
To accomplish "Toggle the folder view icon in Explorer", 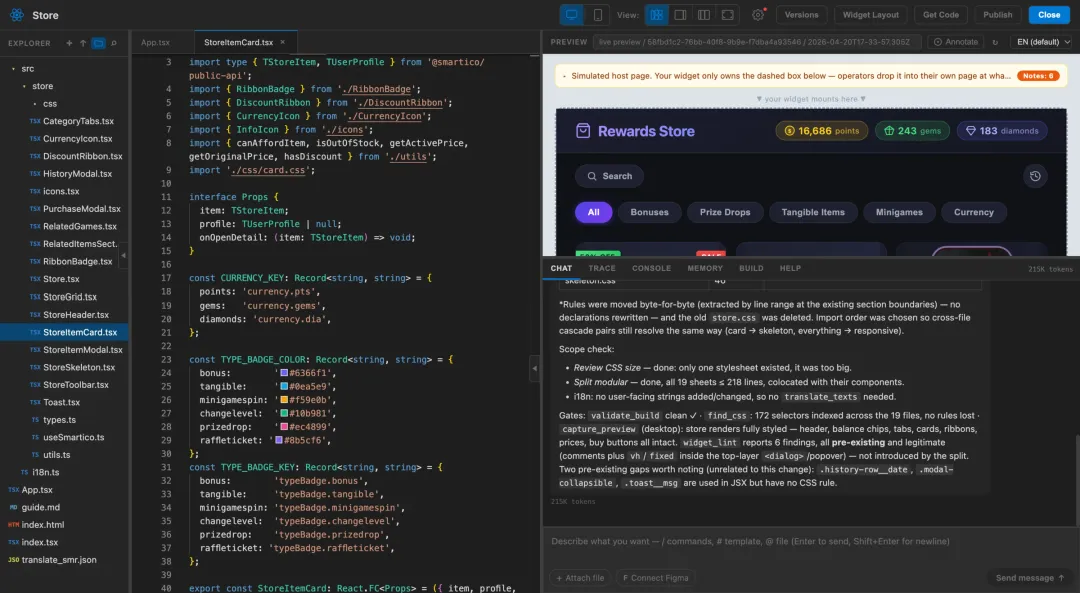I will [98, 43].
